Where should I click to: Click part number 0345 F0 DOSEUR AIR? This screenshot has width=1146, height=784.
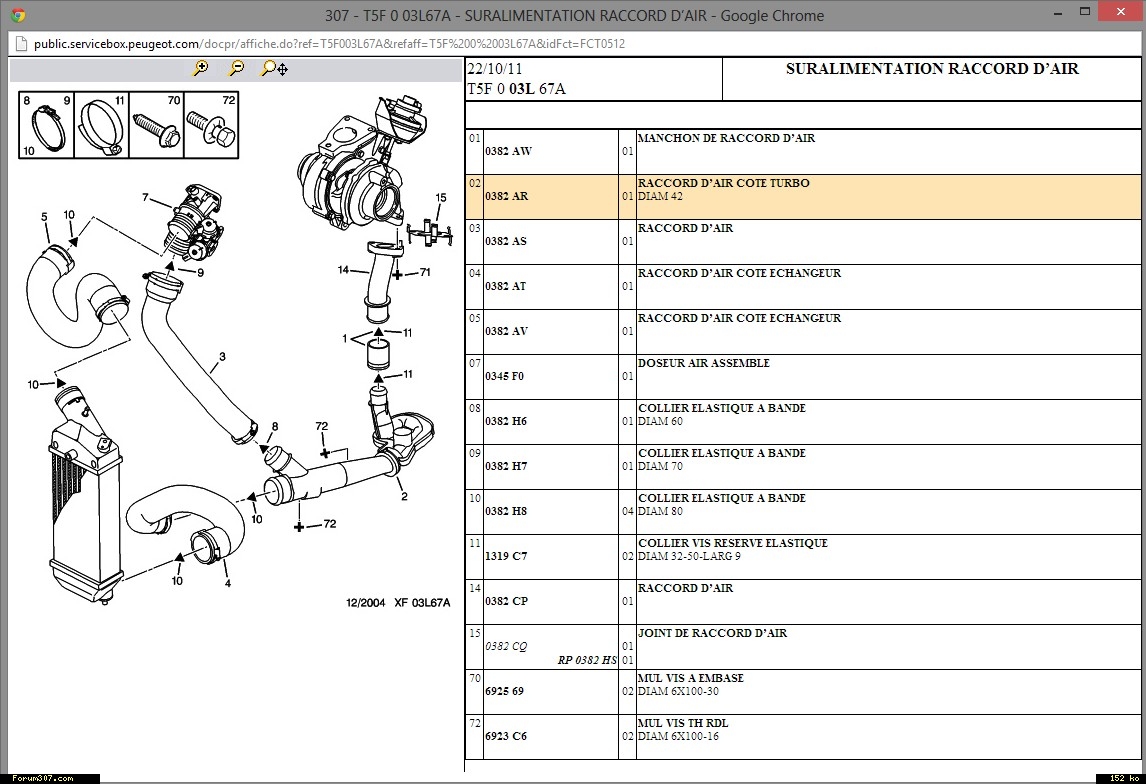[504, 377]
